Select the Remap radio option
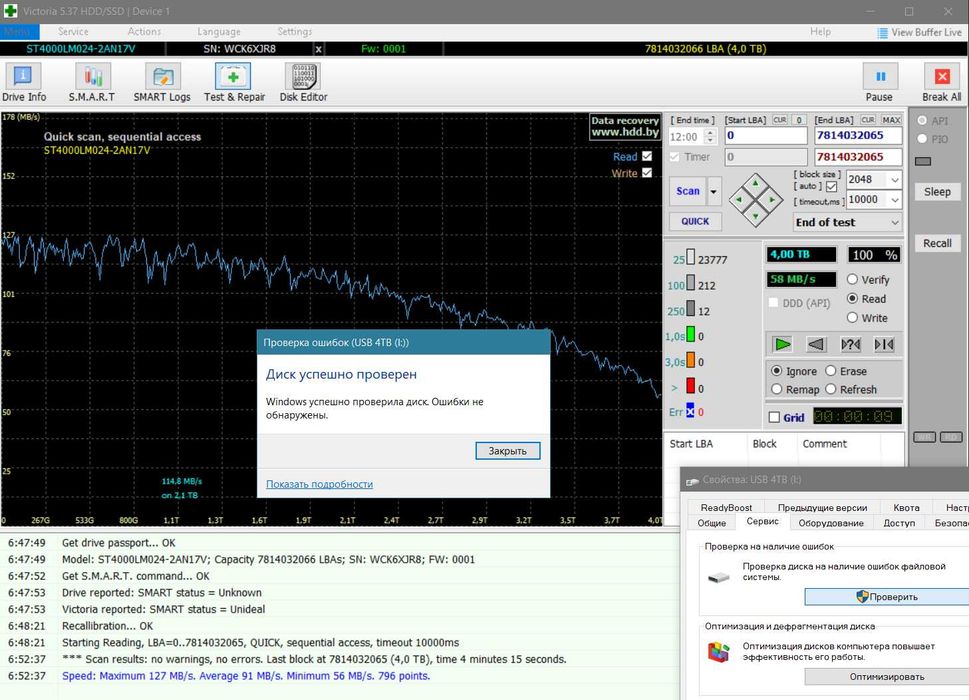 777,389
